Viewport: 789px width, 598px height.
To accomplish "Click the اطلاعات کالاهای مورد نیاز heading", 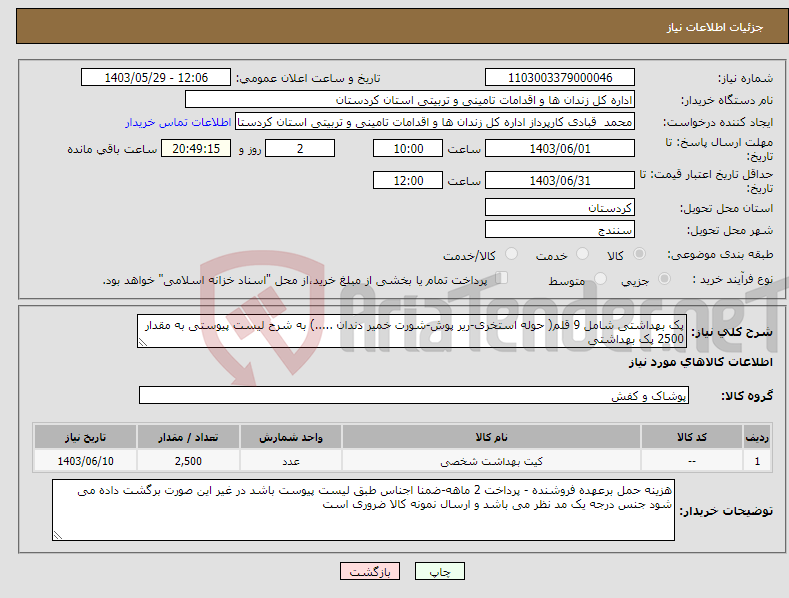I will coord(700,362).
